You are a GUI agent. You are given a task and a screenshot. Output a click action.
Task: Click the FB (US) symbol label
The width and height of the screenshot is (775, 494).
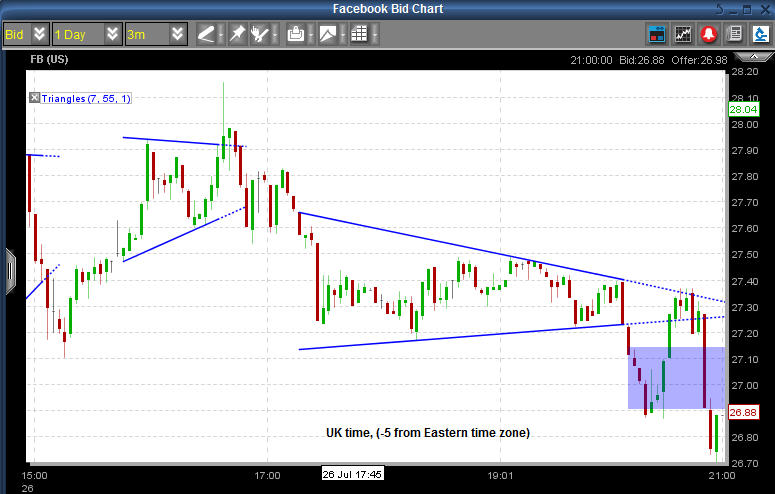coord(49,59)
